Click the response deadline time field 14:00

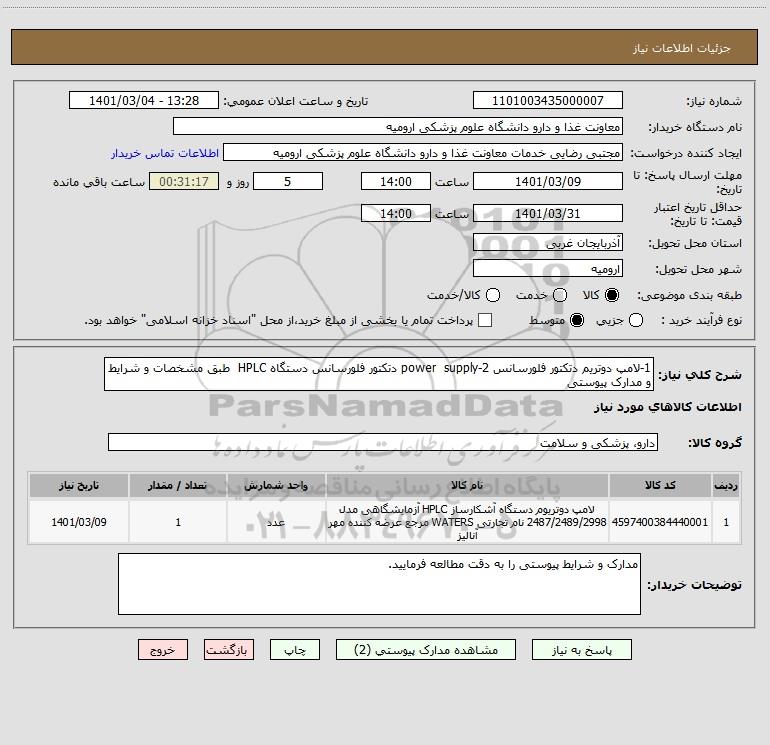coord(396,181)
